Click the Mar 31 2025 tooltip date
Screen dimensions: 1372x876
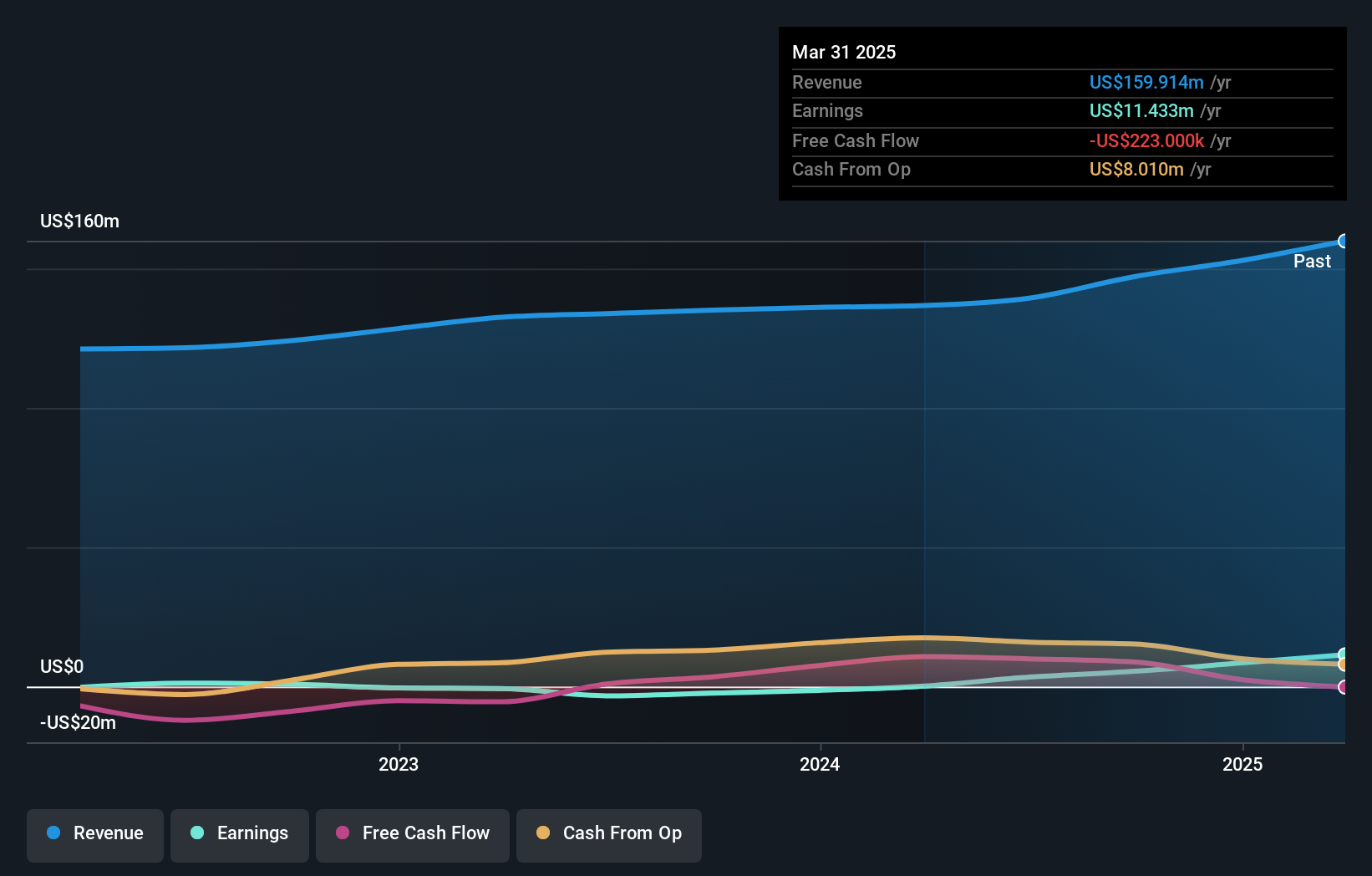pyautogui.click(x=844, y=52)
